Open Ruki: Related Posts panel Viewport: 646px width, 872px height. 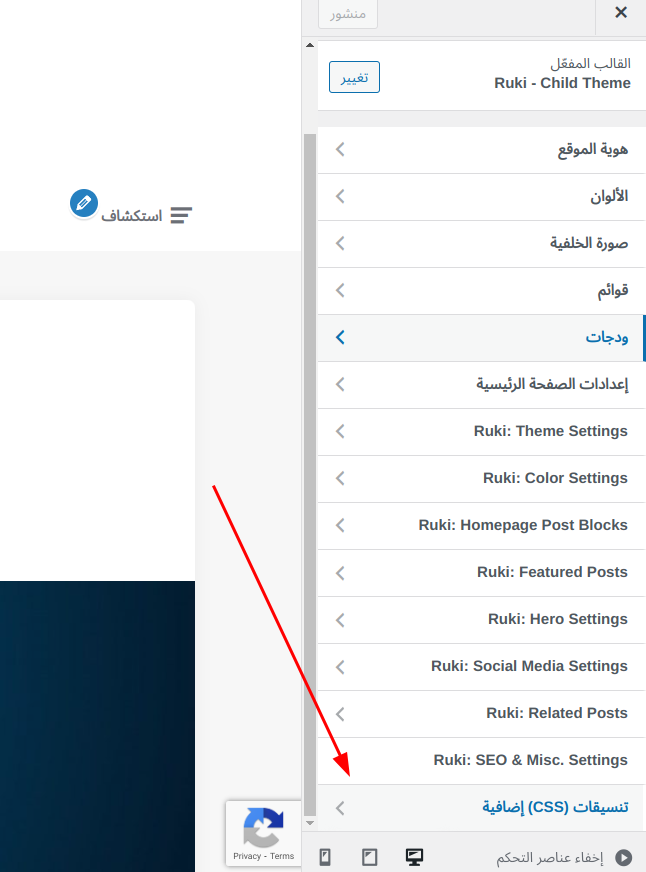pyautogui.click(x=481, y=714)
